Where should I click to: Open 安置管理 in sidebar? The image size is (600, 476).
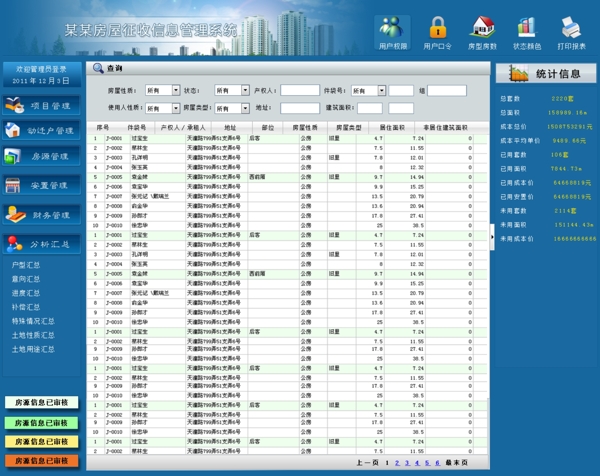pyautogui.click(x=41, y=185)
